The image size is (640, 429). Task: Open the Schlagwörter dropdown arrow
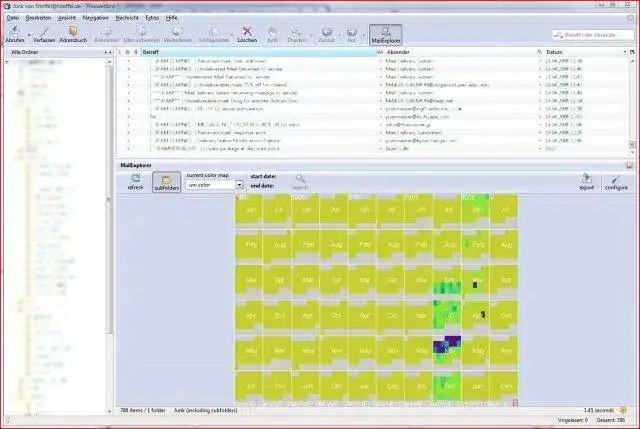231,35
